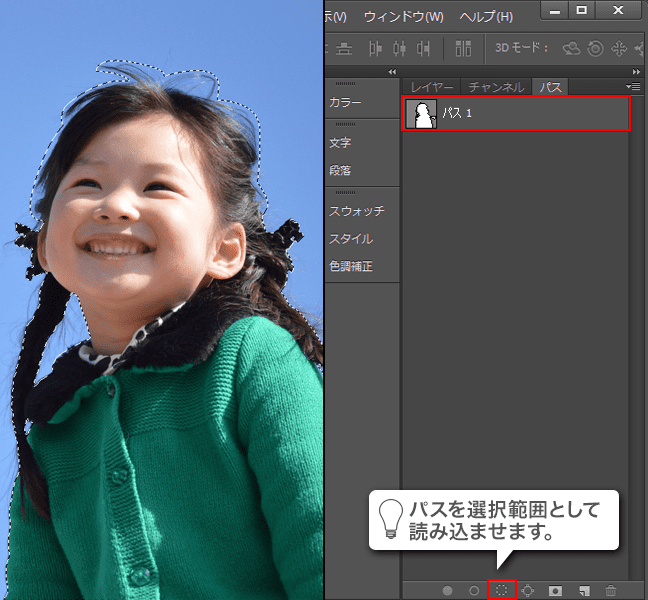This screenshot has width=648, height=600.
Task: Stroke path with brush icon
Action: (474, 590)
